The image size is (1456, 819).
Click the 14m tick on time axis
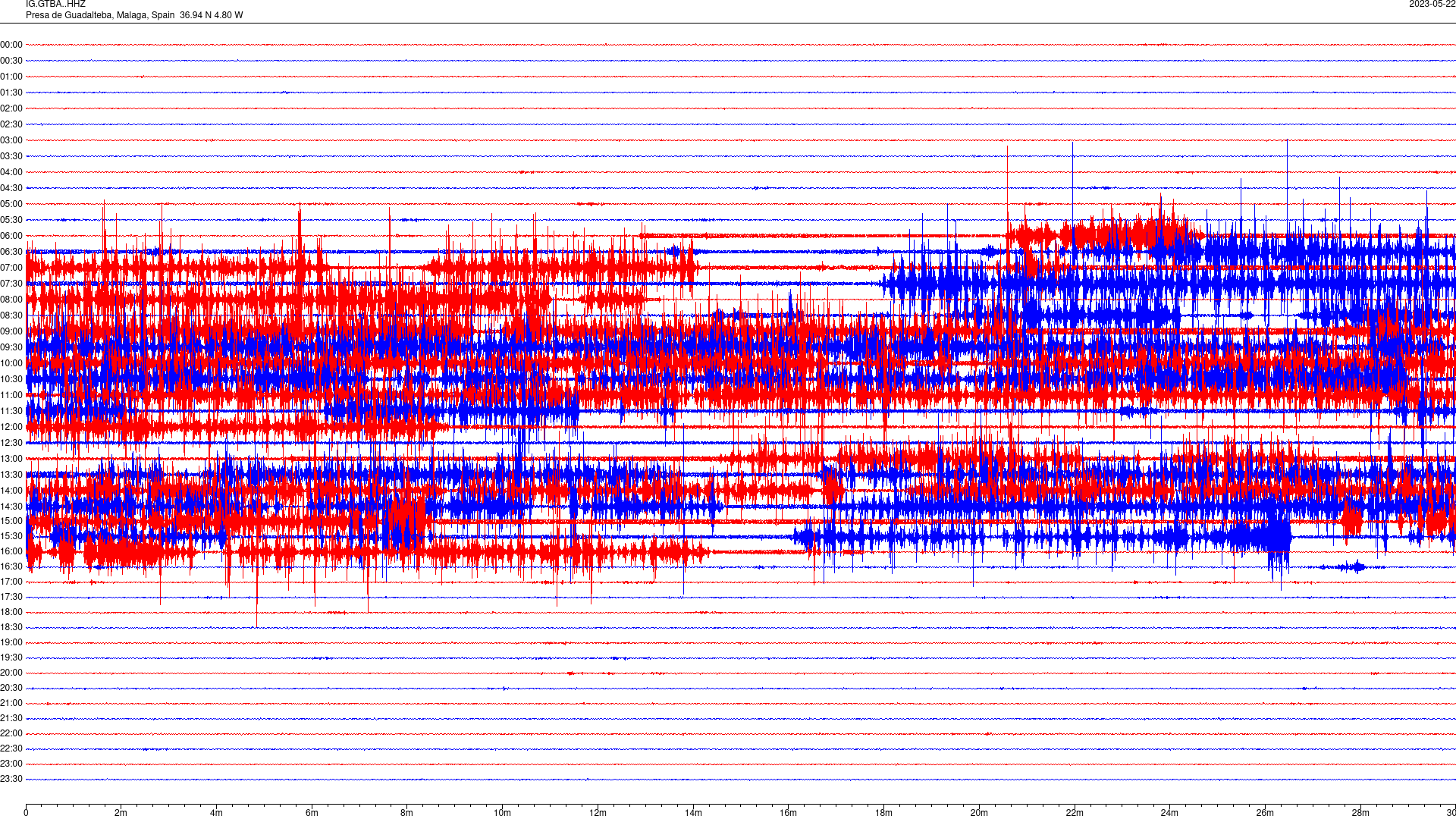pos(693,813)
